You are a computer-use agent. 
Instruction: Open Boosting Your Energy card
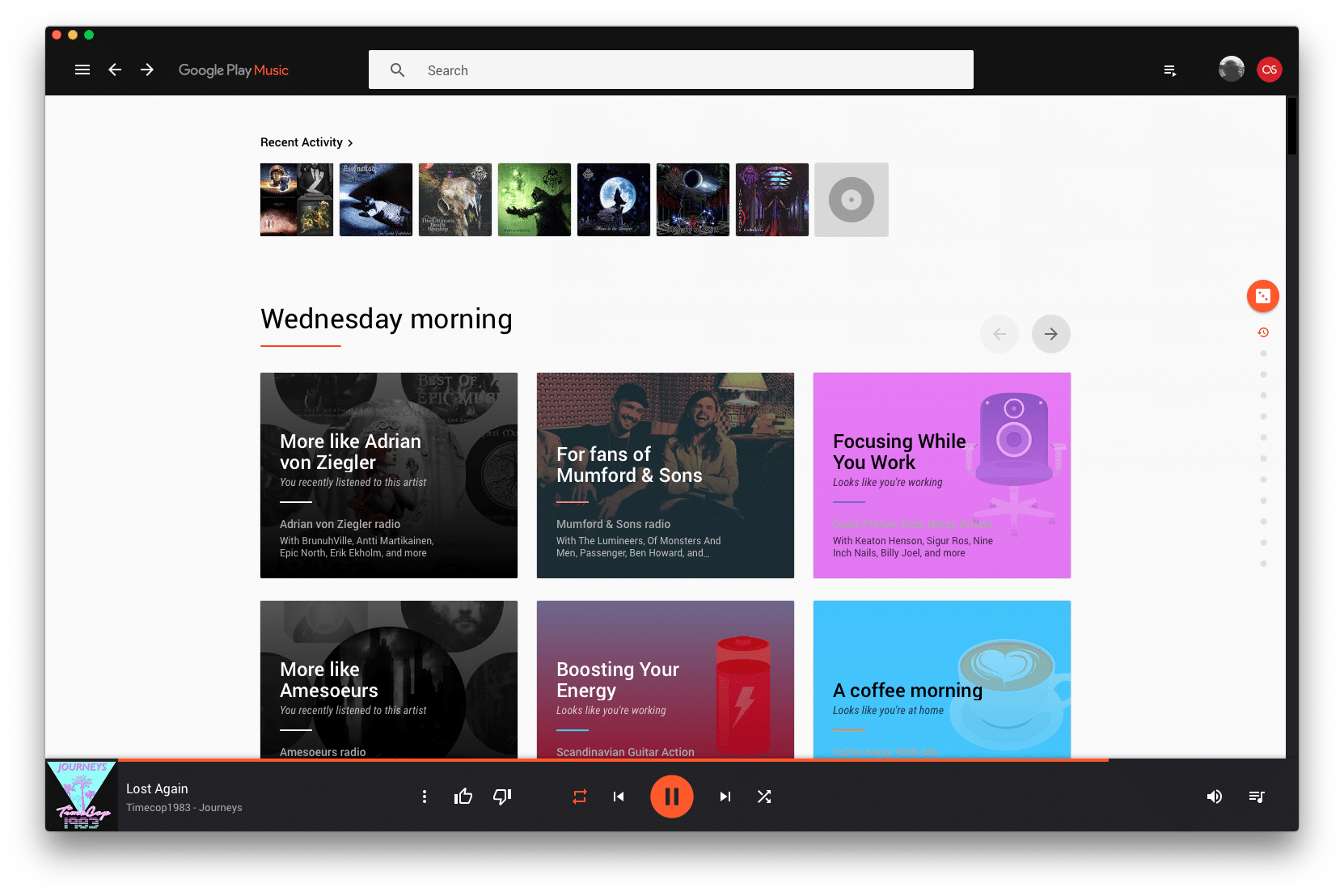tap(666, 679)
